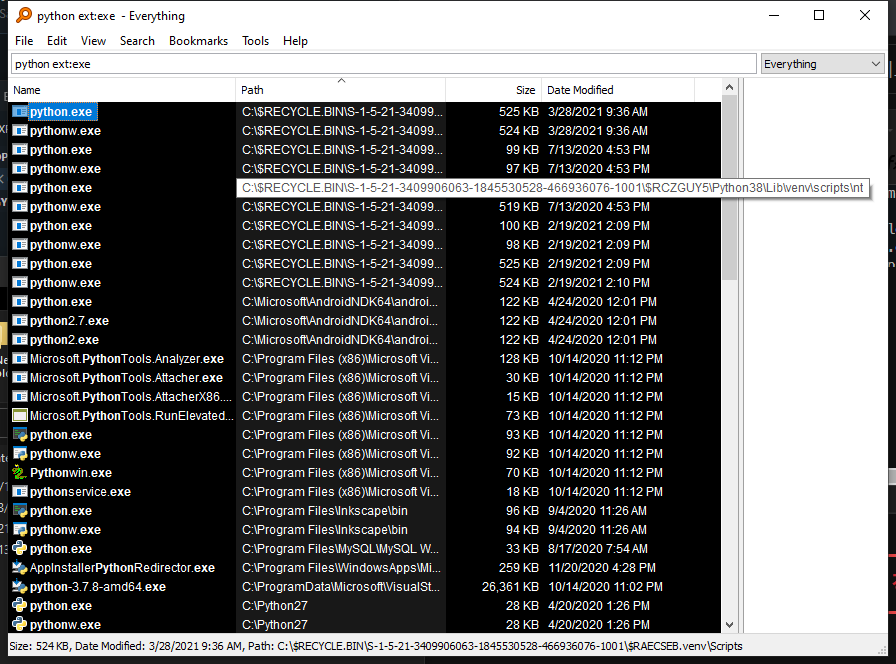
Task: Click icon of python.exe sized 99 KB
Action: point(19,149)
